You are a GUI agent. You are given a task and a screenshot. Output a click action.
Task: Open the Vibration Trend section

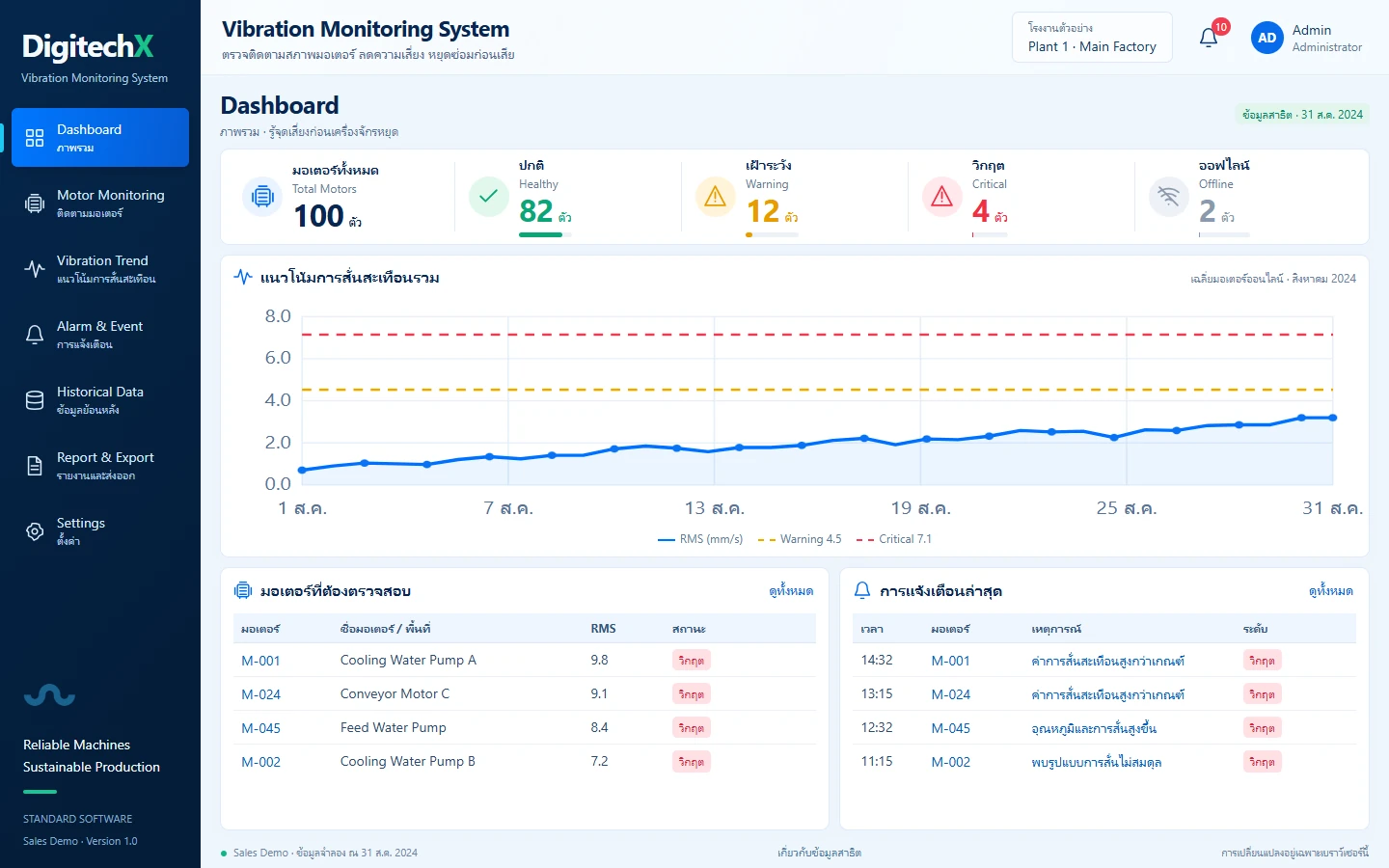(100, 268)
